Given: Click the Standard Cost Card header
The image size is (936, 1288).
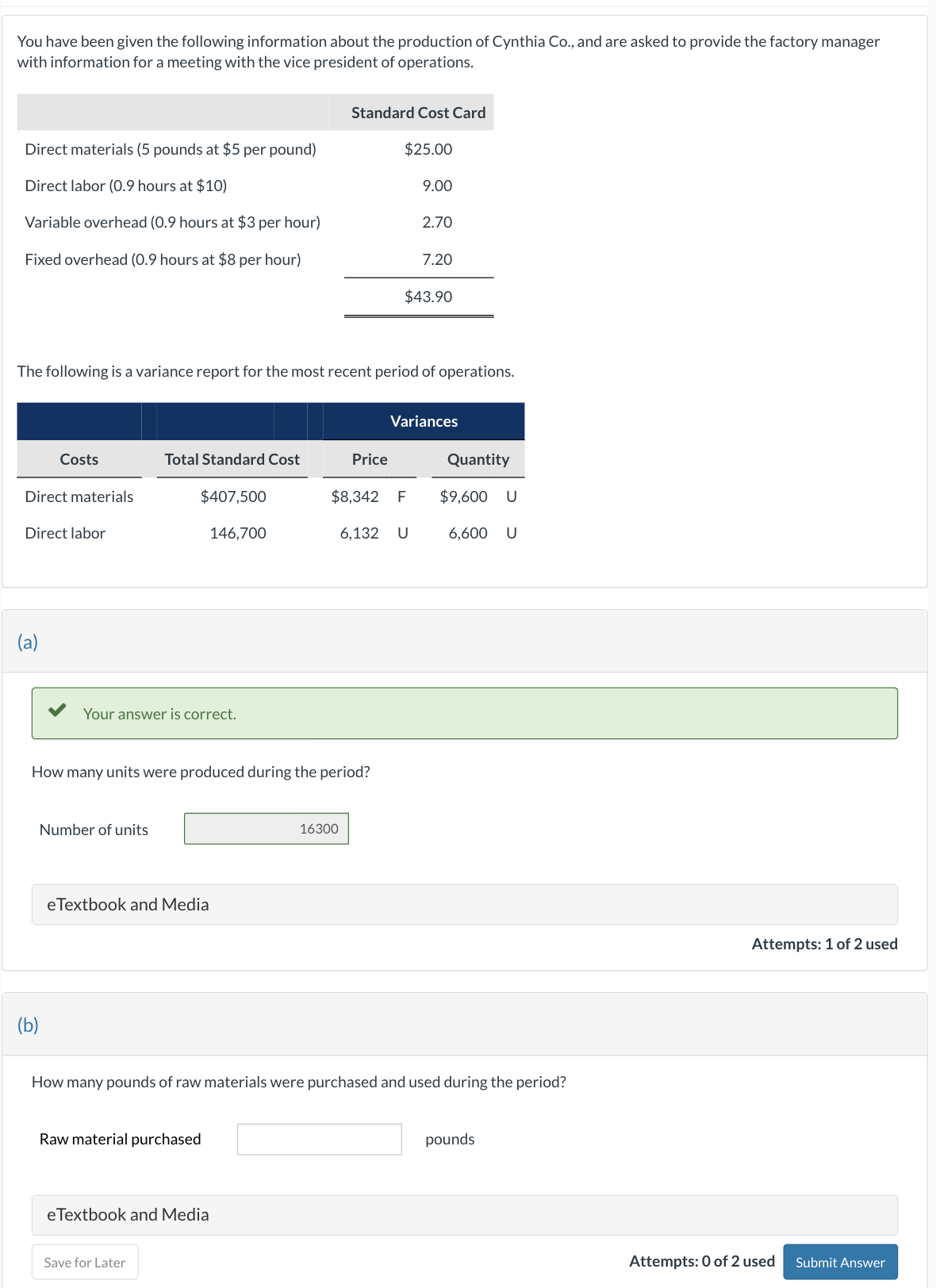Looking at the screenshot, I should coord(418,113).
